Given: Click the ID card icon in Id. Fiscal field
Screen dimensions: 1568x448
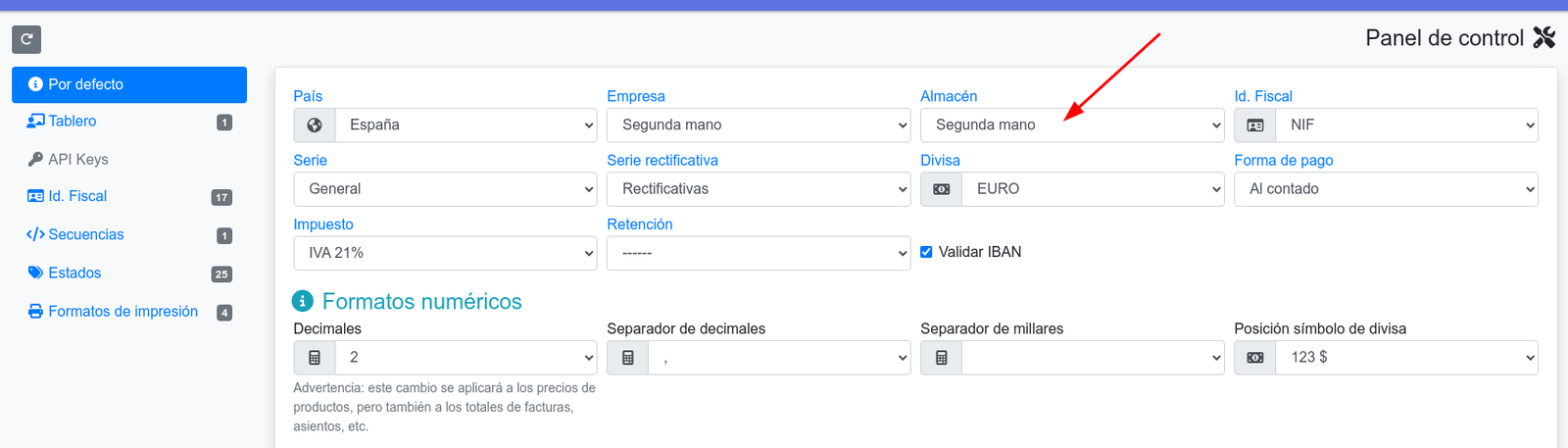Looking at the screenshot, I should pos(1255,124).
